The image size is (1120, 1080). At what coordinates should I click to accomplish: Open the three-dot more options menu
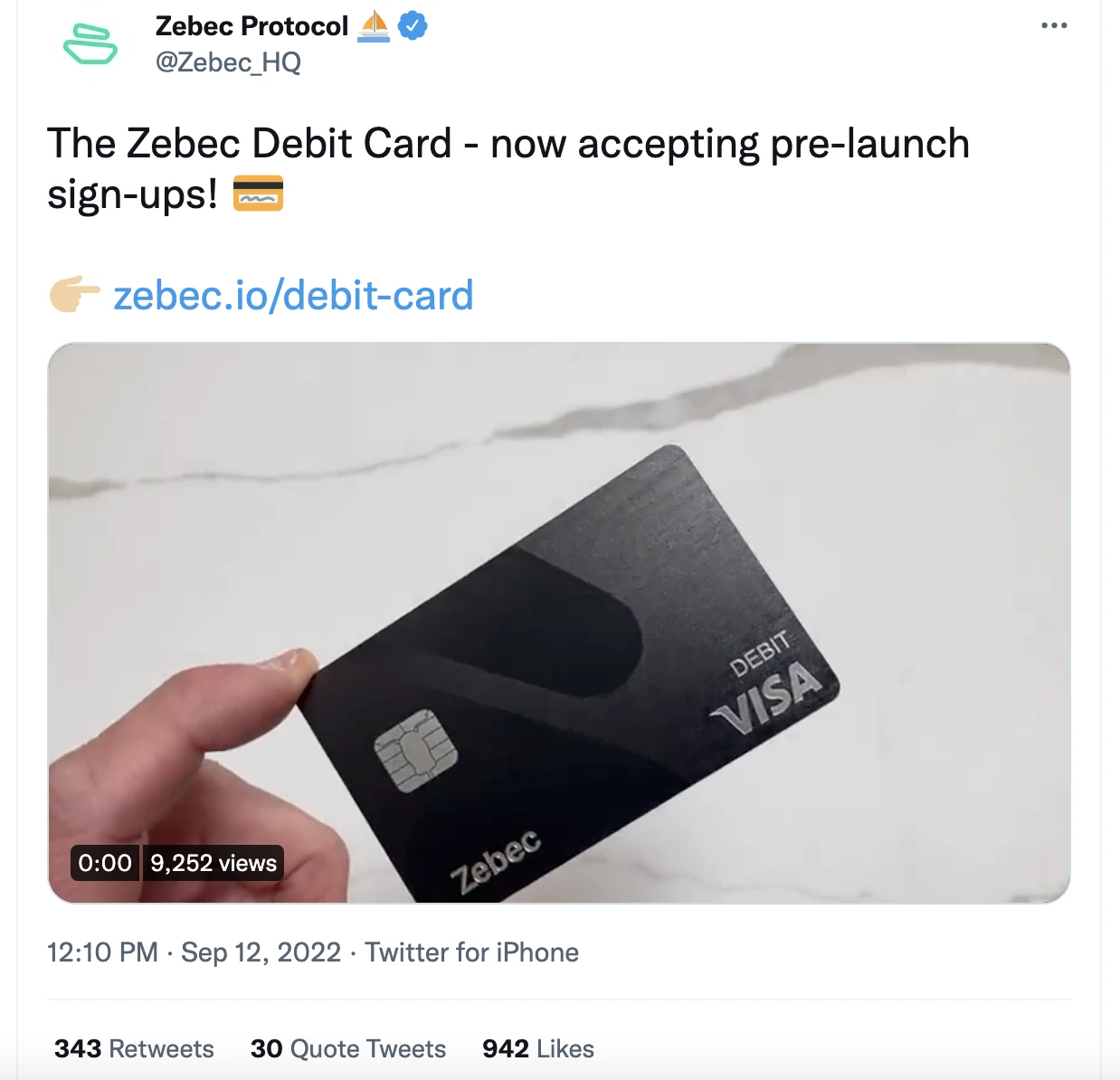(x=1054, y=25)
